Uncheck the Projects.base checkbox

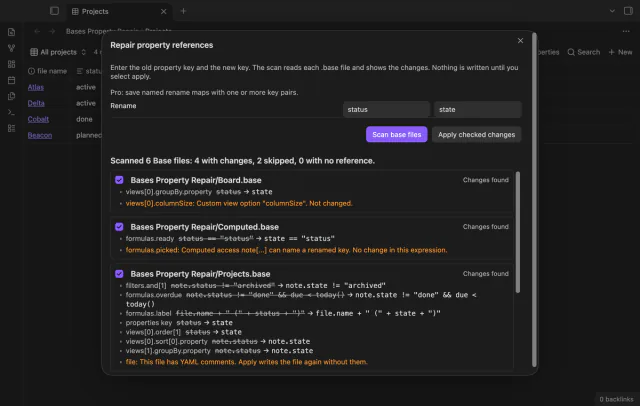click(x=119, y=274)
